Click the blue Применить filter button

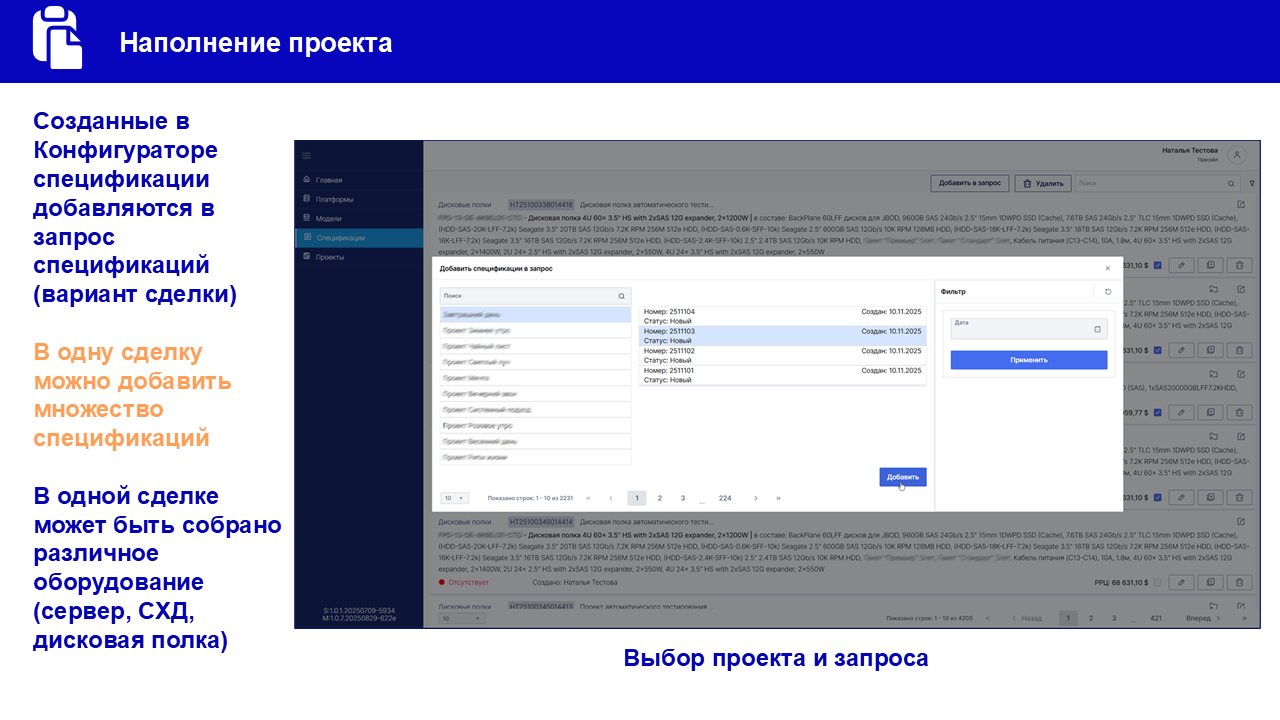coord(1028,360)
